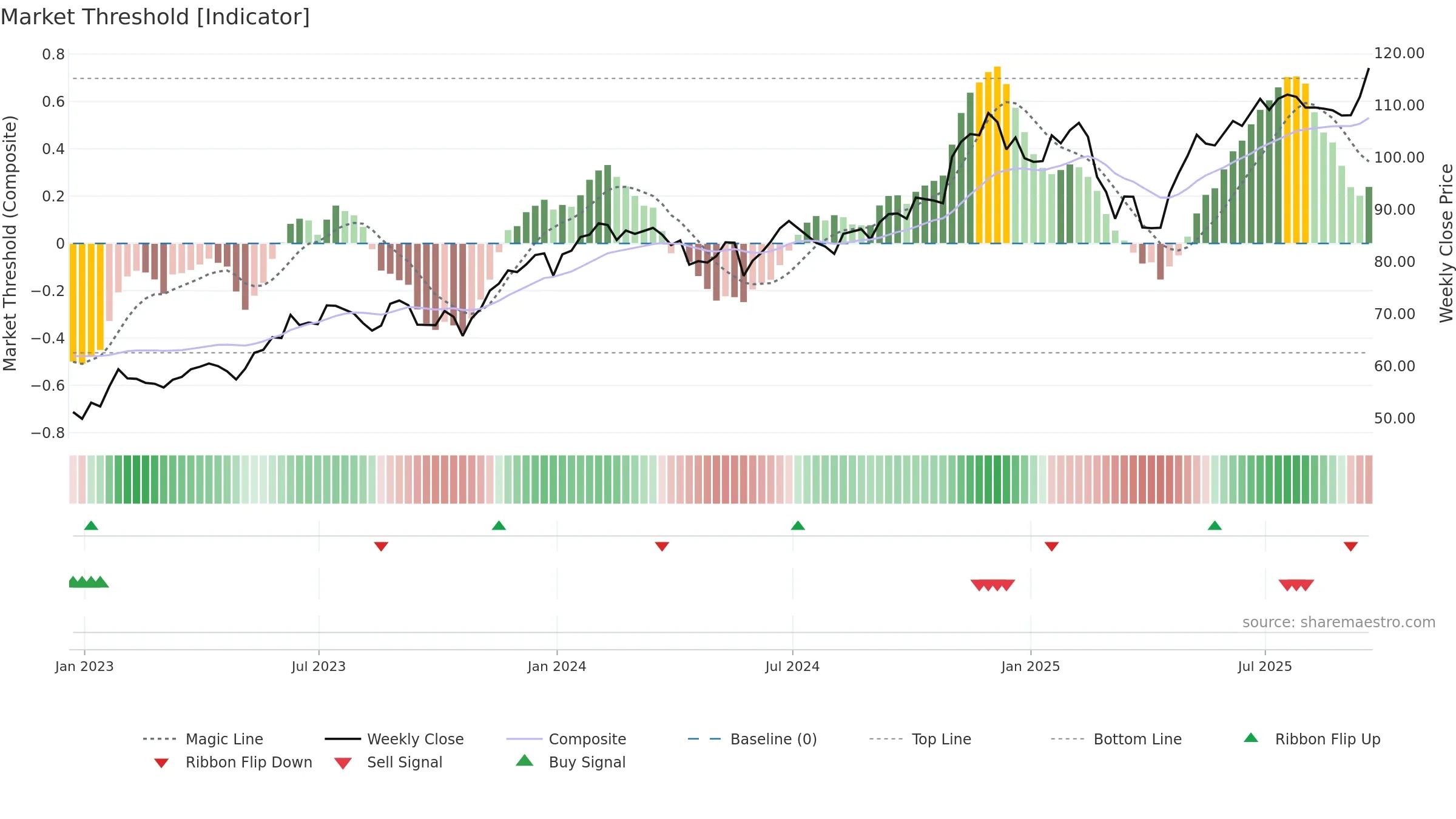1456x819 pixels.
Task: Toggle the Weekly Close legend entry
Action: point(394,739)
